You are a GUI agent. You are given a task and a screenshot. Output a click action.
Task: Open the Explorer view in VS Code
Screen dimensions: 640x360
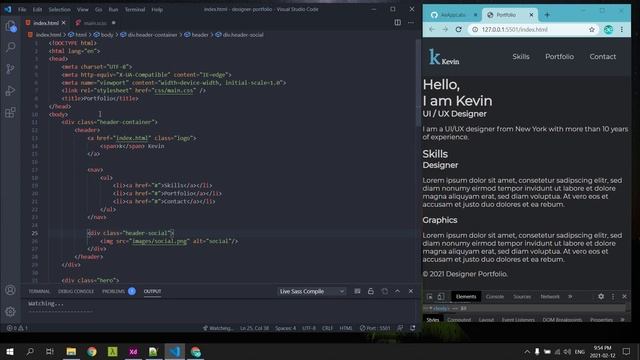point(11,26)
